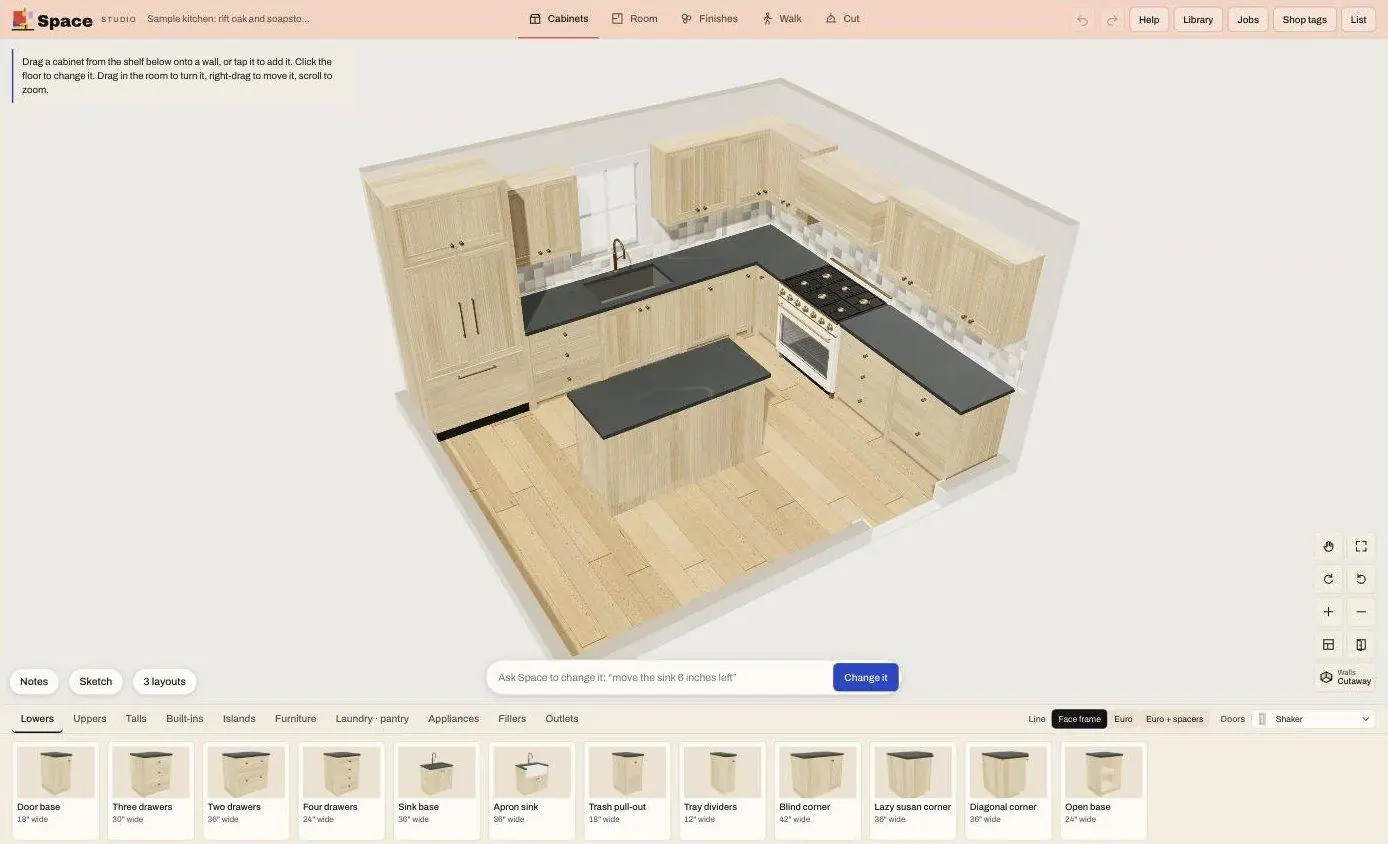Click the Sketch button
Viewport: 1388px width, 844px height.
[96, 682]
